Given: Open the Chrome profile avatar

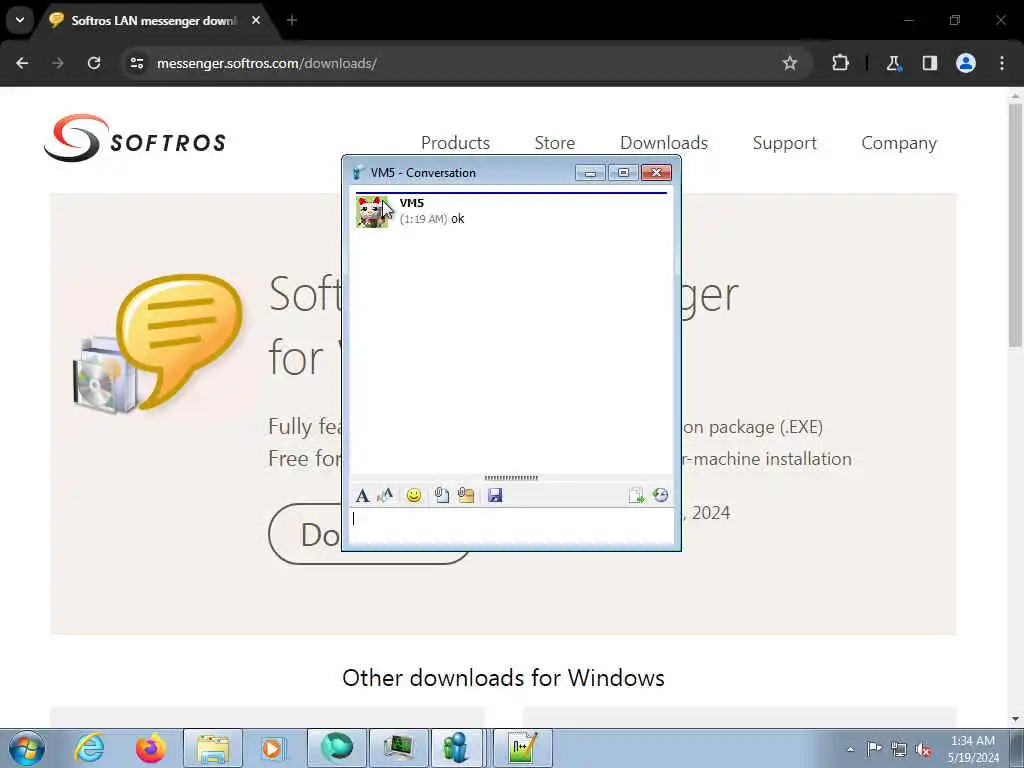Looking at the screenshot, I should [966, 63].
